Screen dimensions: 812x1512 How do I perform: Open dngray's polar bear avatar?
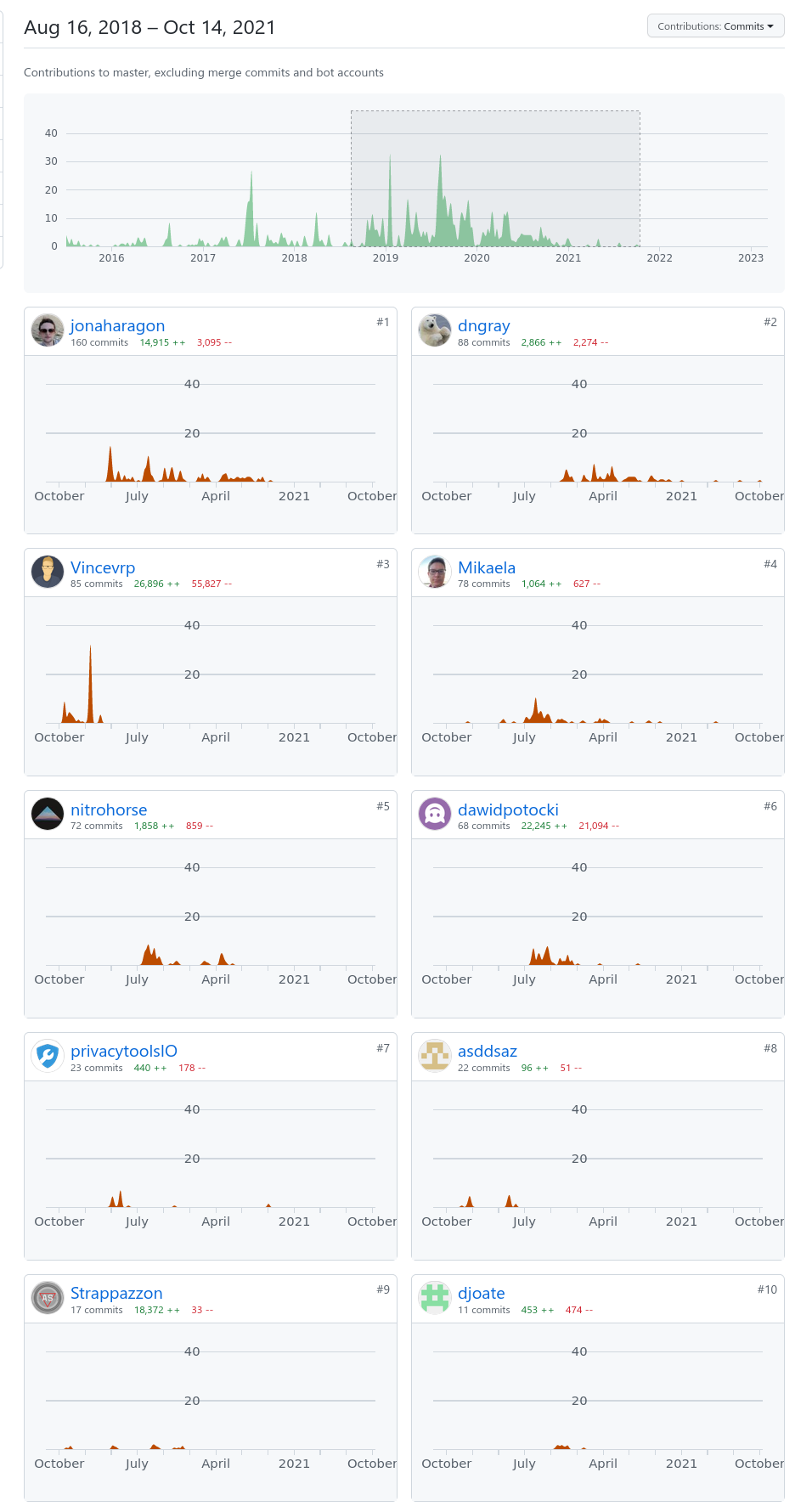click(x=435, y=330)
